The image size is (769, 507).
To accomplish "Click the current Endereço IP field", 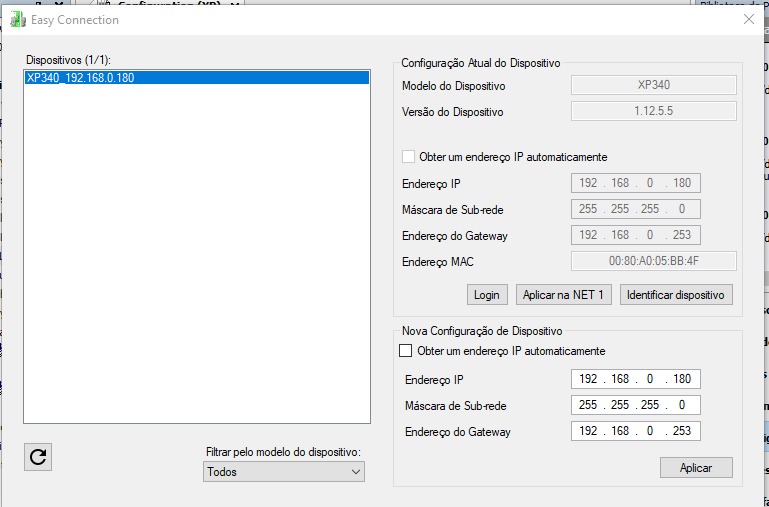I will [x=636, y=183].
